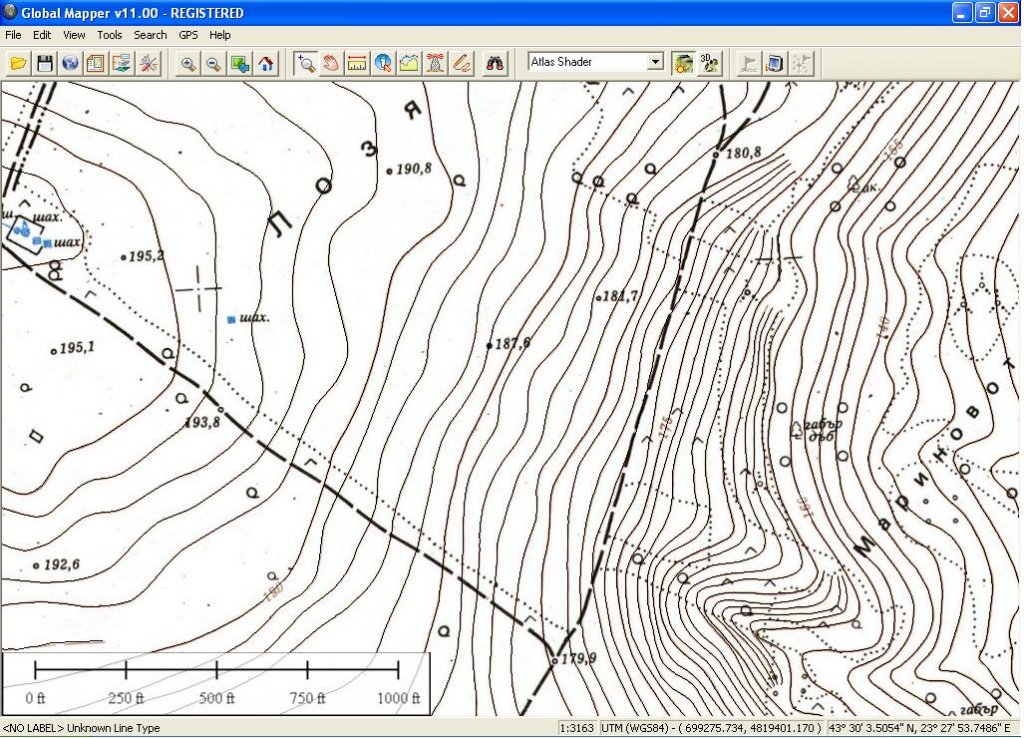
Task: Click the Zoom In magnifier icon
Action: point(188,63)
